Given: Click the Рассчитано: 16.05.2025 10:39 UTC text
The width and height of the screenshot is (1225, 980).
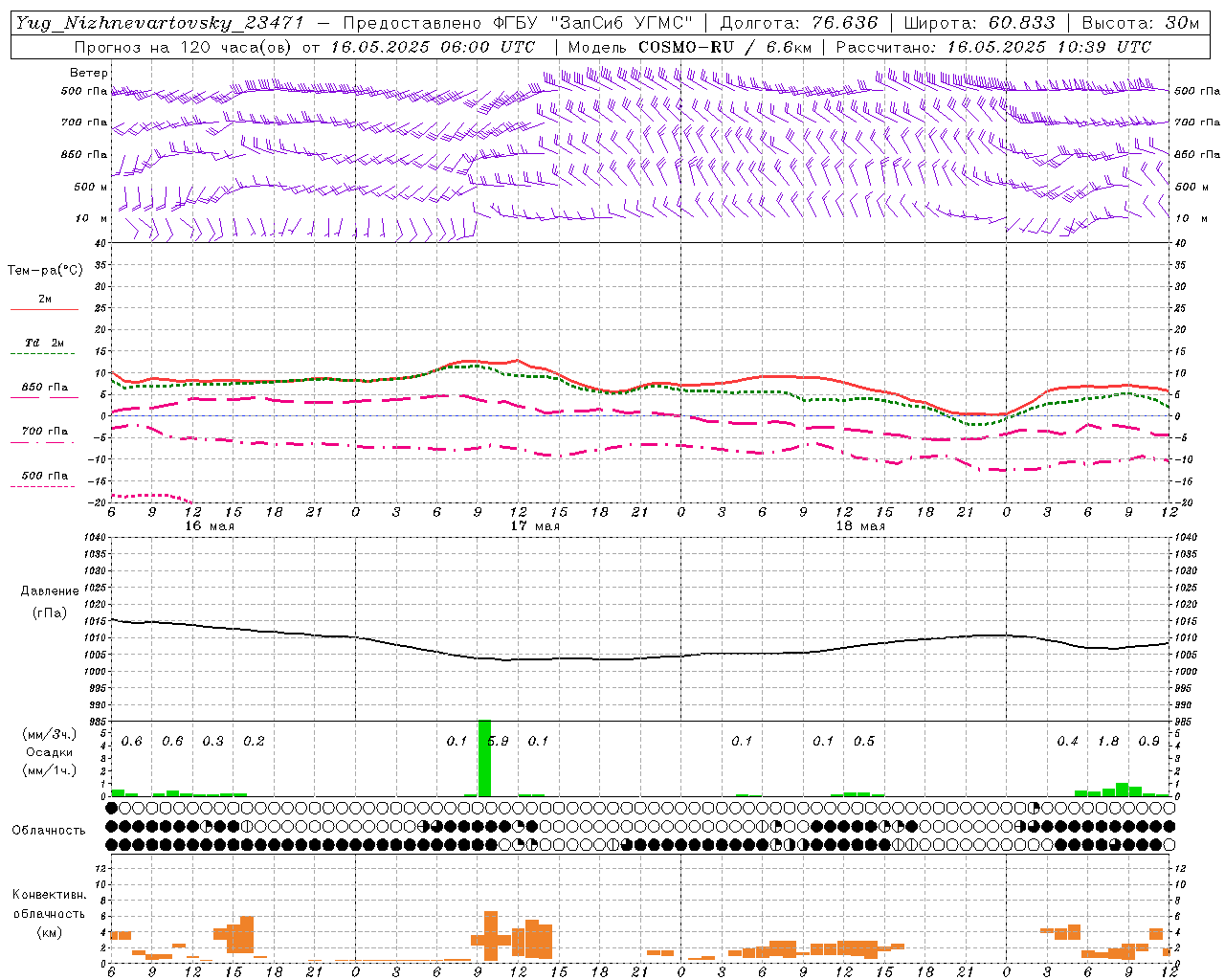Looking at the screenshot, I should [993, 47].
